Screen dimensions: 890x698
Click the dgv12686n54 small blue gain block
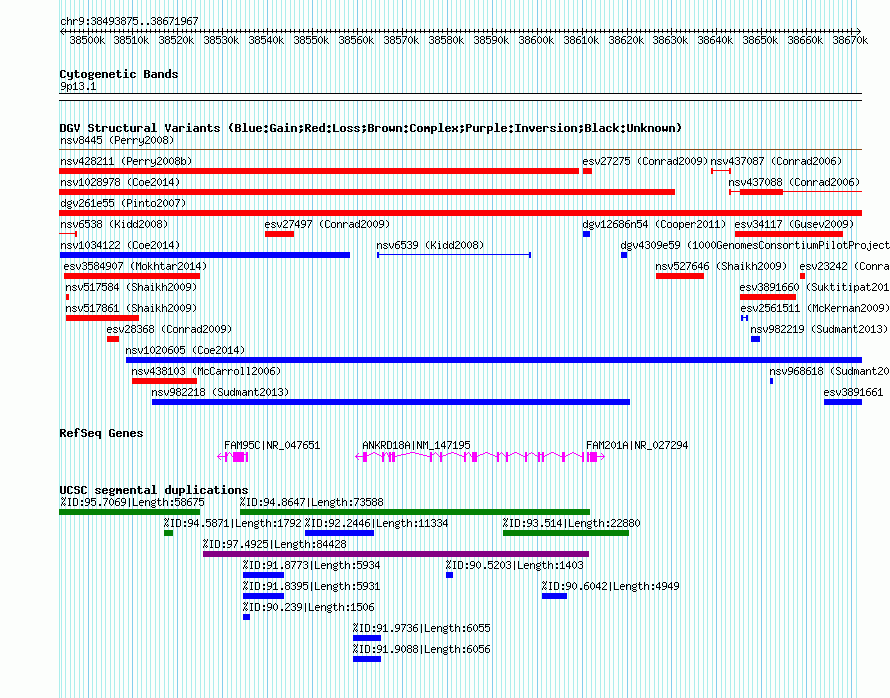coord(586,234)
